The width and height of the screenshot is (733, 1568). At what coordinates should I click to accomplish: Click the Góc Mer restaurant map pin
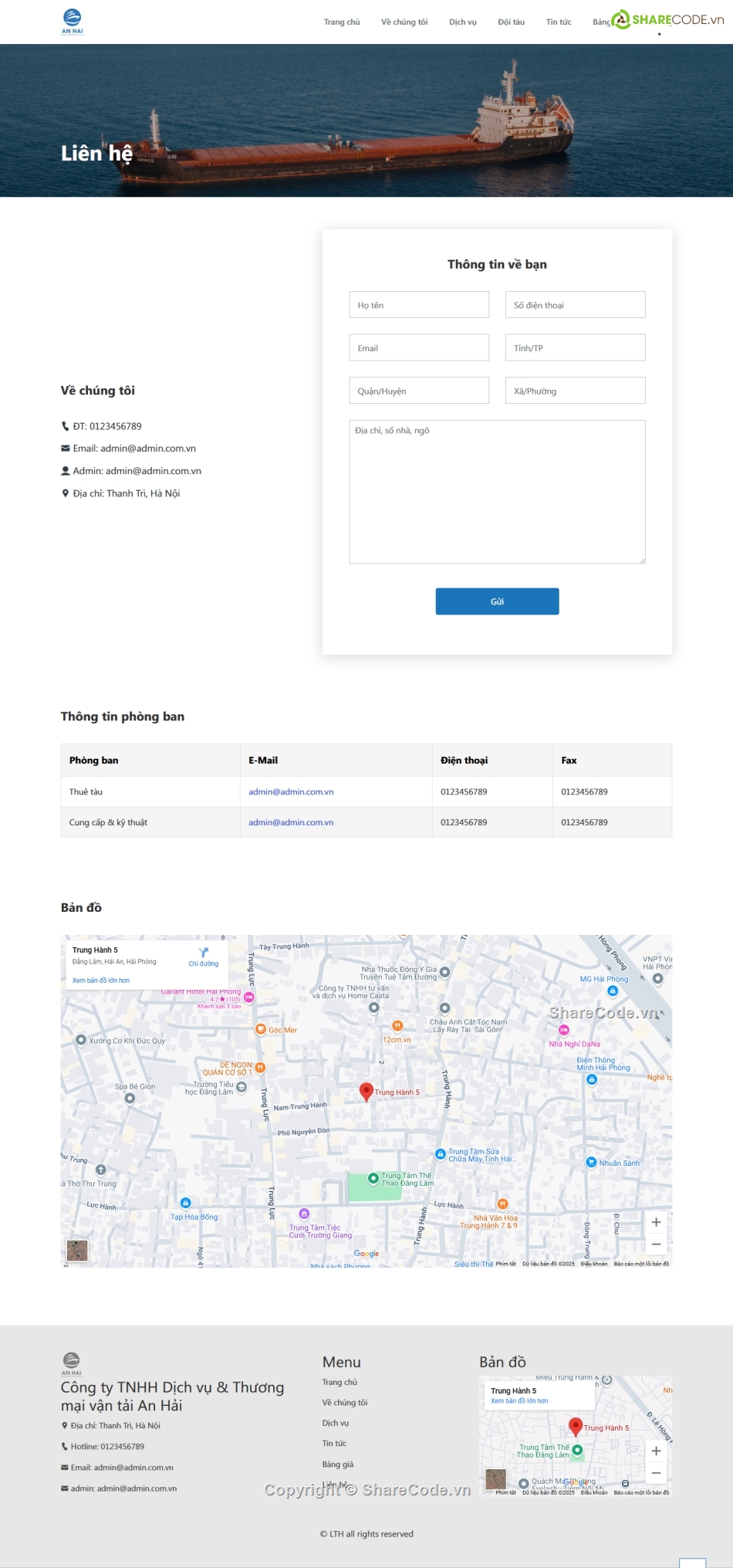pyautogui.click(x=261, y=1029)
